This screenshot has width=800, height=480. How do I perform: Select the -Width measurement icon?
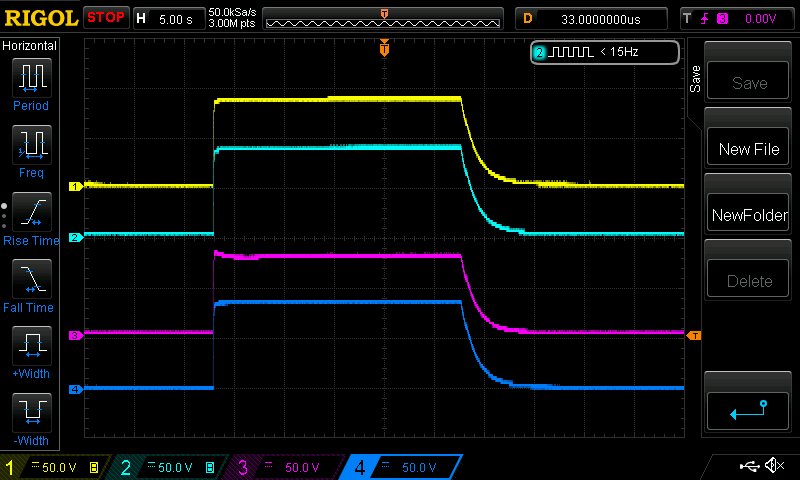click(x=32, y=413)
